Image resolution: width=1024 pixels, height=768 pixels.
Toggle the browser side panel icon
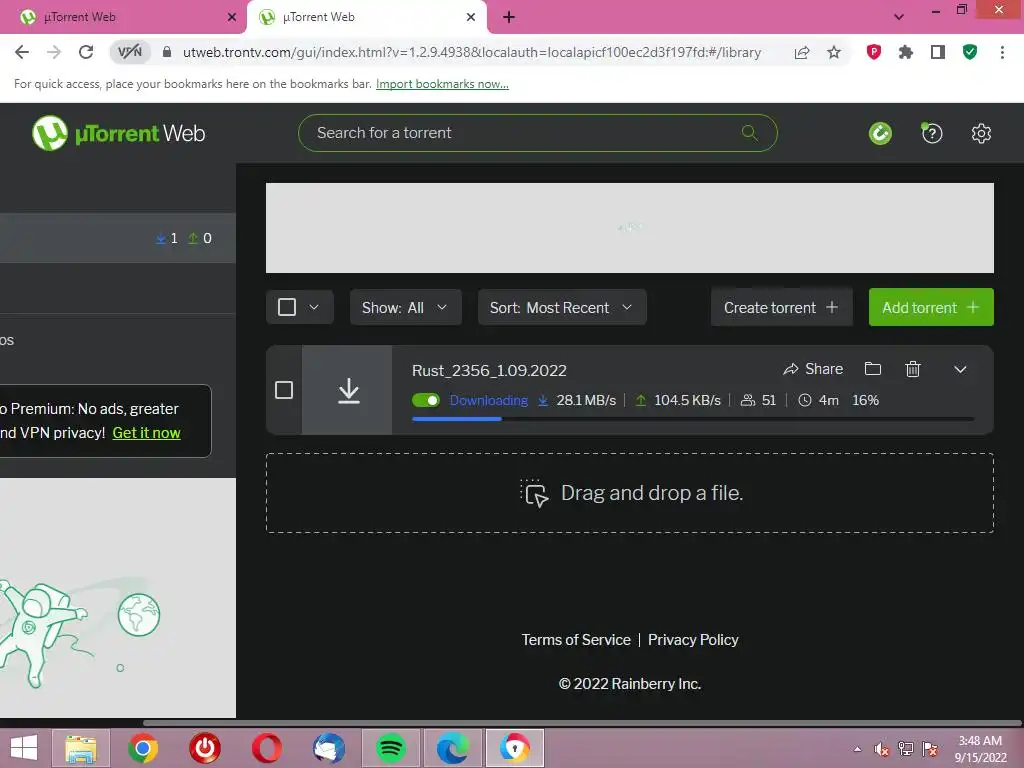(938, 52)
